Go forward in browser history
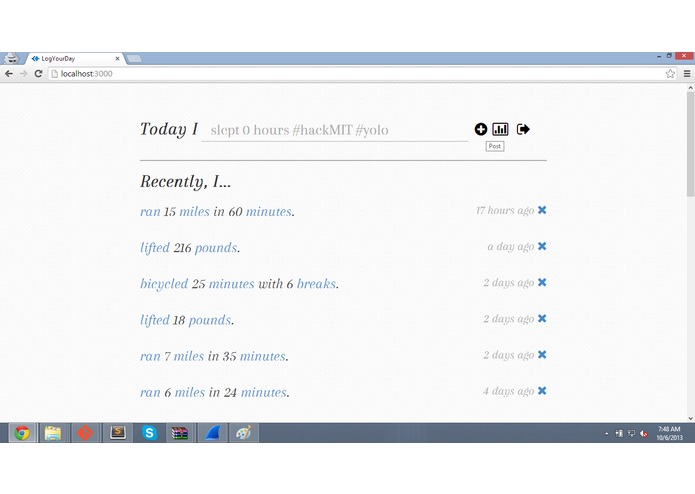This screenshot has width=695, height=494. [23, 74]
